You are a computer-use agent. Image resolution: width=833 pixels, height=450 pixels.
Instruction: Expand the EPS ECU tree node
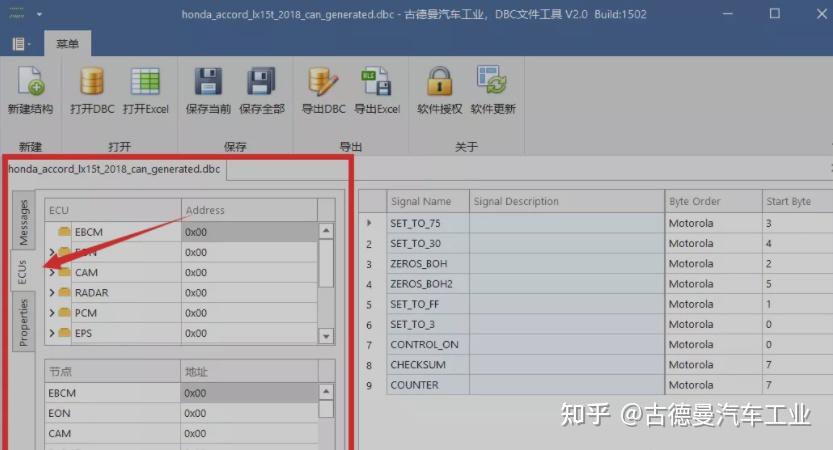tap(52, 333)
